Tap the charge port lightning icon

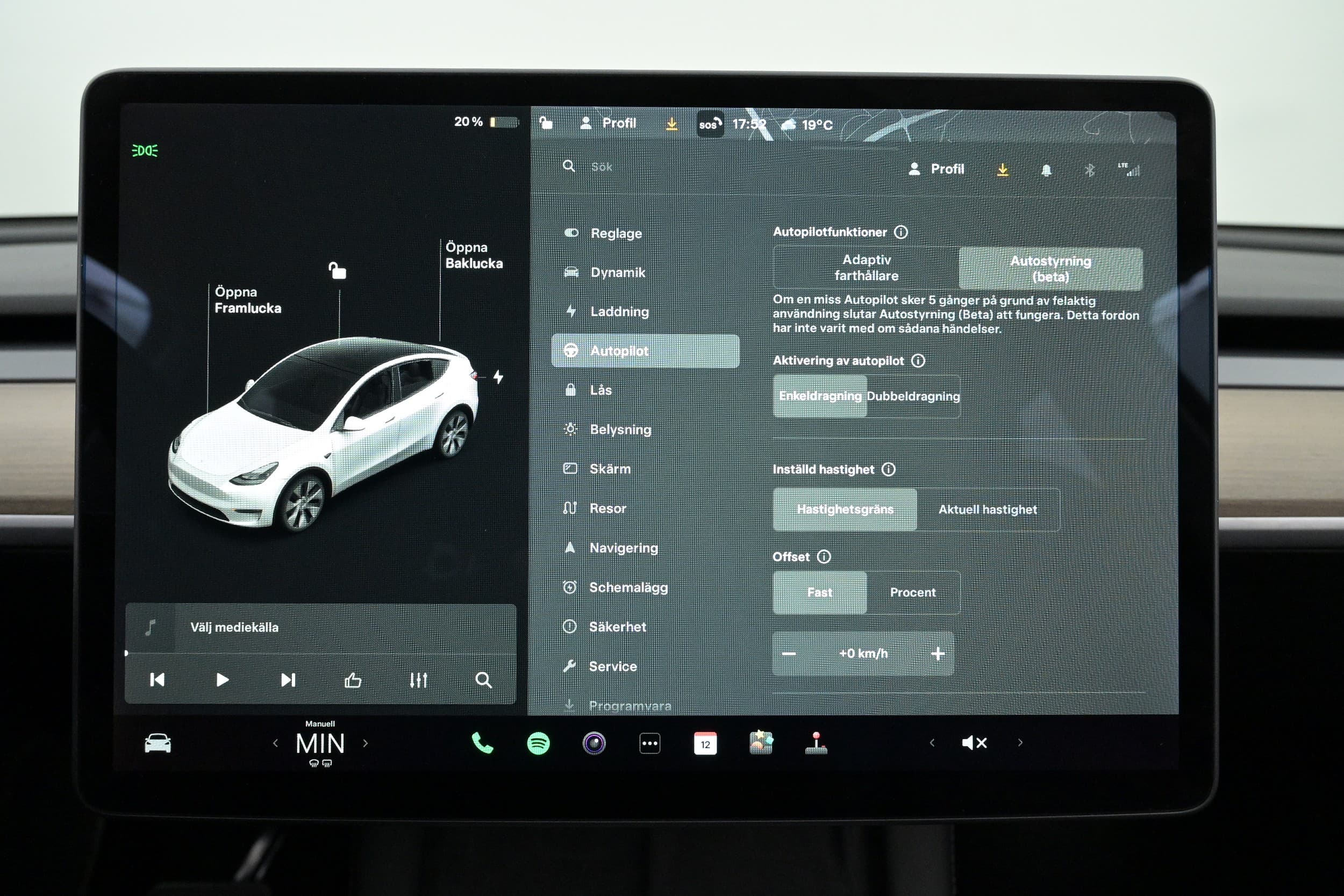[x=498, y=377]
